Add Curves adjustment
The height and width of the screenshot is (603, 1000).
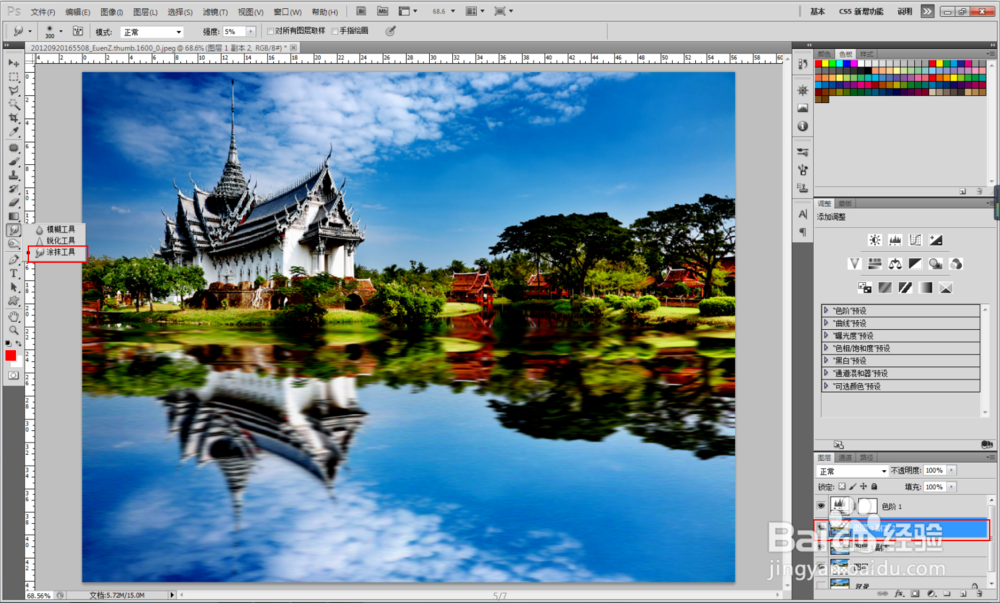coord(915,240)
